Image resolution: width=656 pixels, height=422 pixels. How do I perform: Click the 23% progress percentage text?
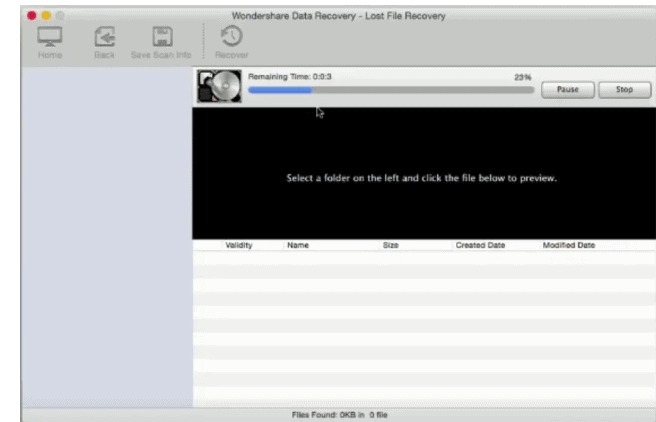tap(523, 77)
